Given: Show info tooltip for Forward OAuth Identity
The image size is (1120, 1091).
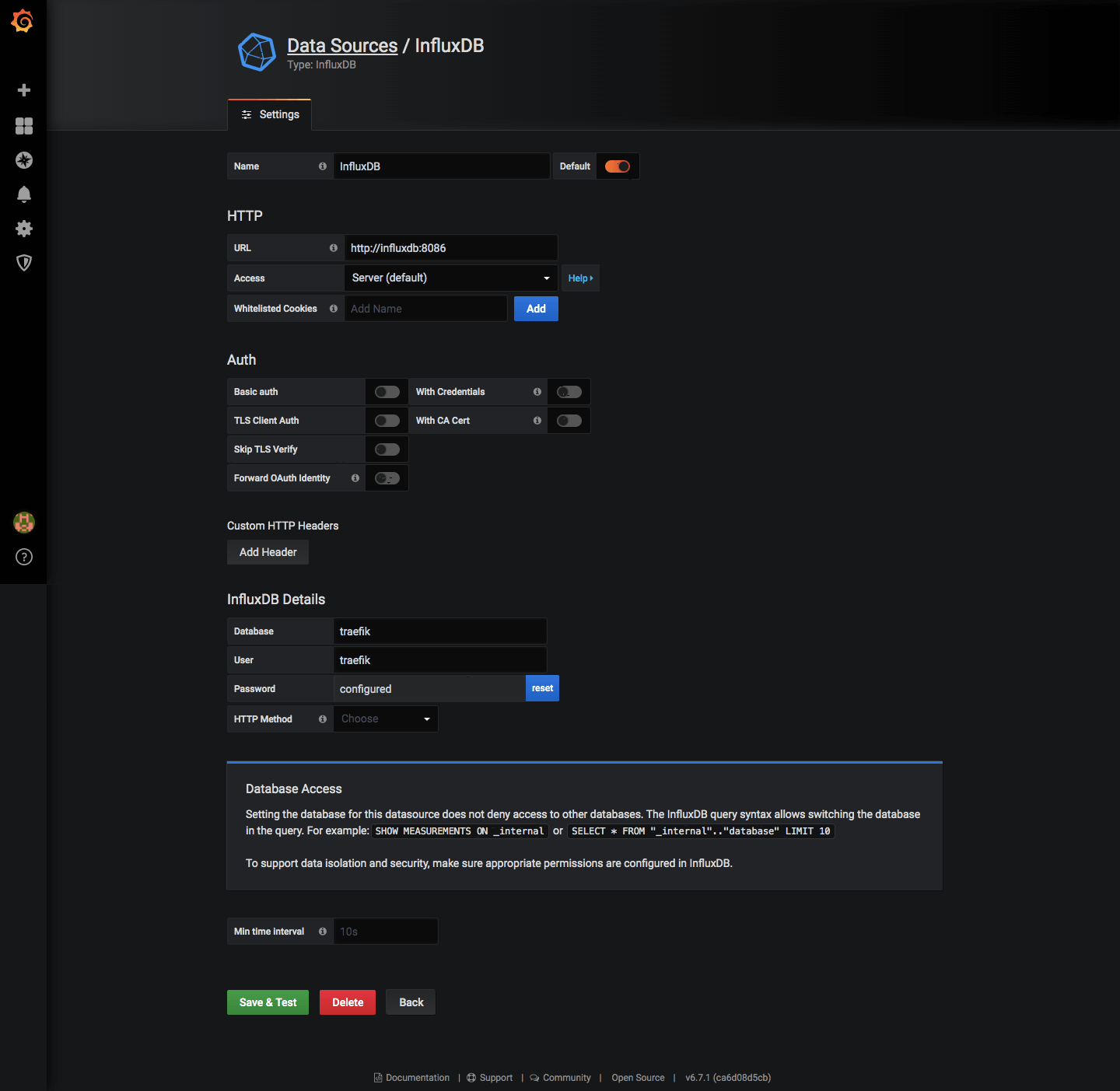Looking at the screenshot, I should [355, 478].
